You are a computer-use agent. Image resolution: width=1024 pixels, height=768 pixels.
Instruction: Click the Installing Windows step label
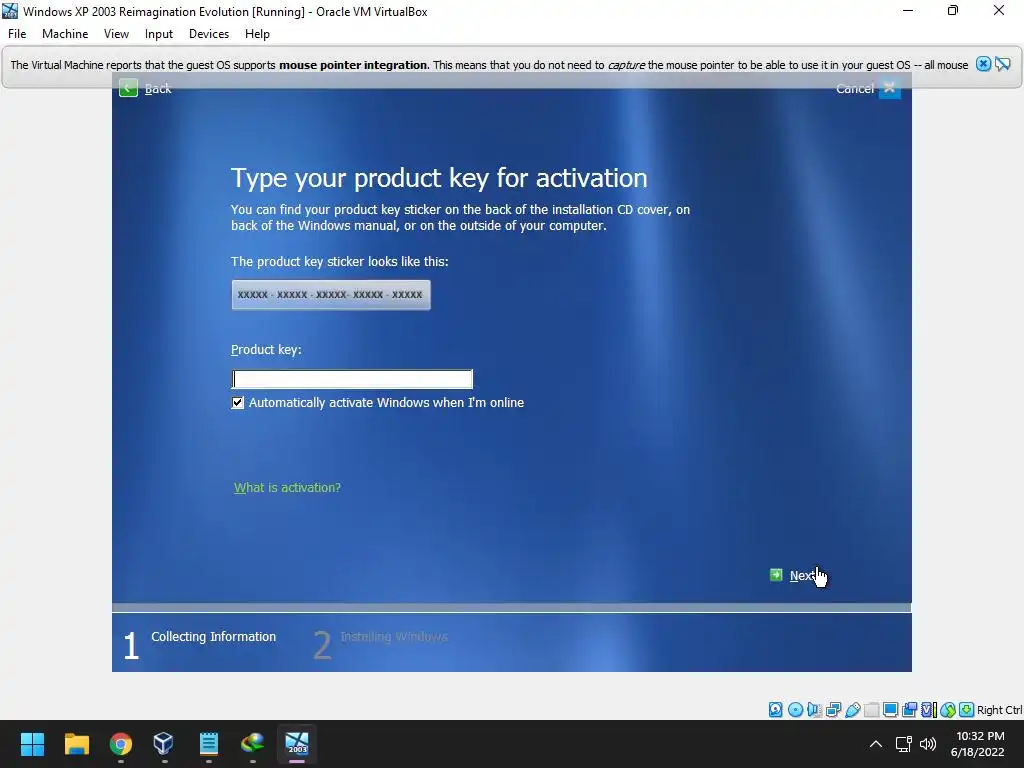click(394, 636)
